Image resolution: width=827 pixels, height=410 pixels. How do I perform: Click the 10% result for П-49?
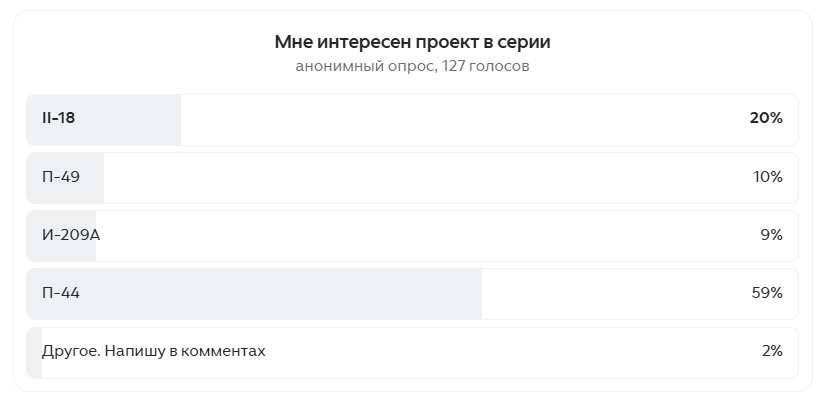(767, 177)
